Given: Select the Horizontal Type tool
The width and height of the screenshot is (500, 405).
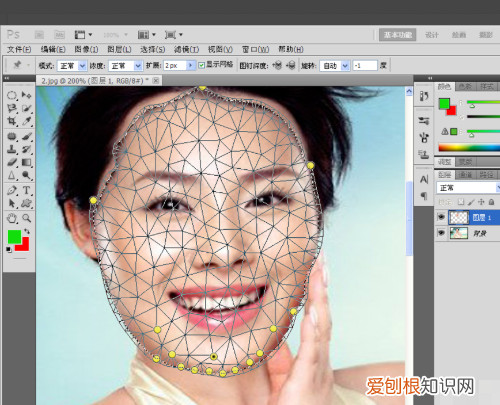Looking at the screenshot, I should pyautogui.click(x=26, y=190).
